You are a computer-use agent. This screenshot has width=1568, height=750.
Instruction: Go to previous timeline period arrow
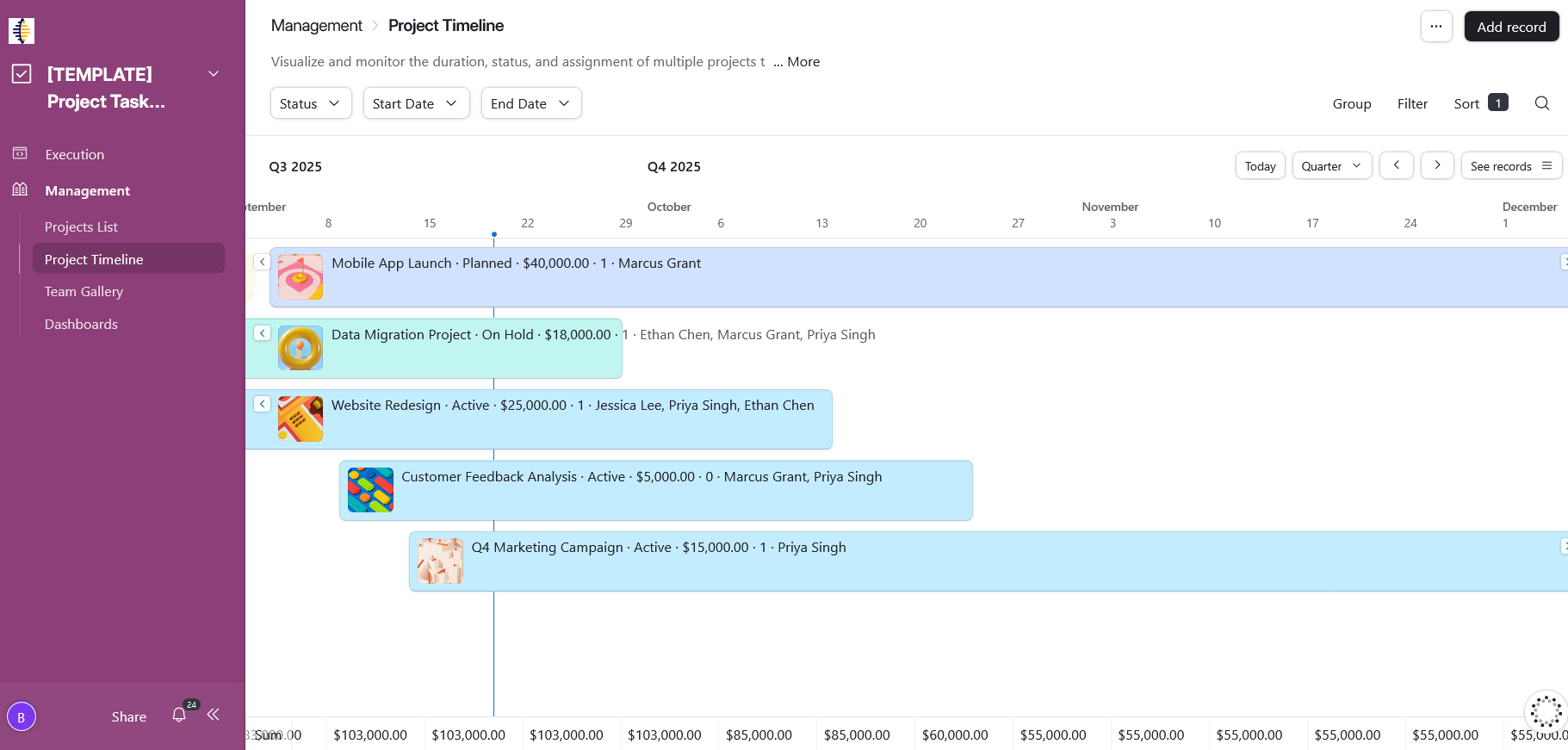[x=1396, y=165]
